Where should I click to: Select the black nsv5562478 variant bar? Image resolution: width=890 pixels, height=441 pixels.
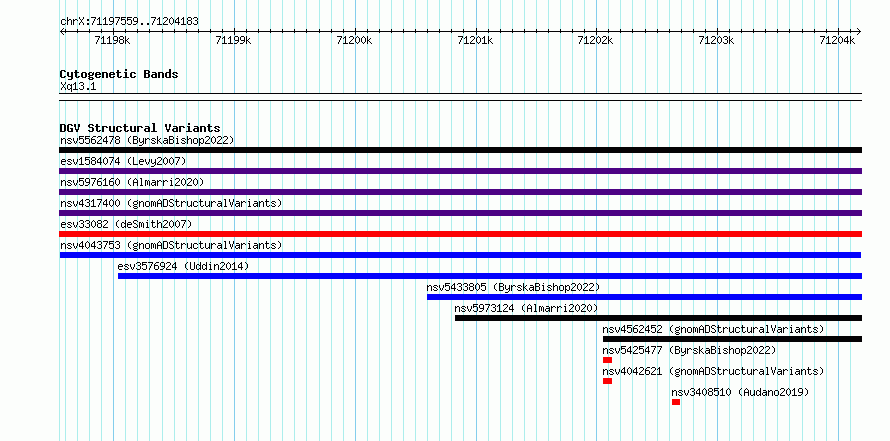[x=460, y=150]
